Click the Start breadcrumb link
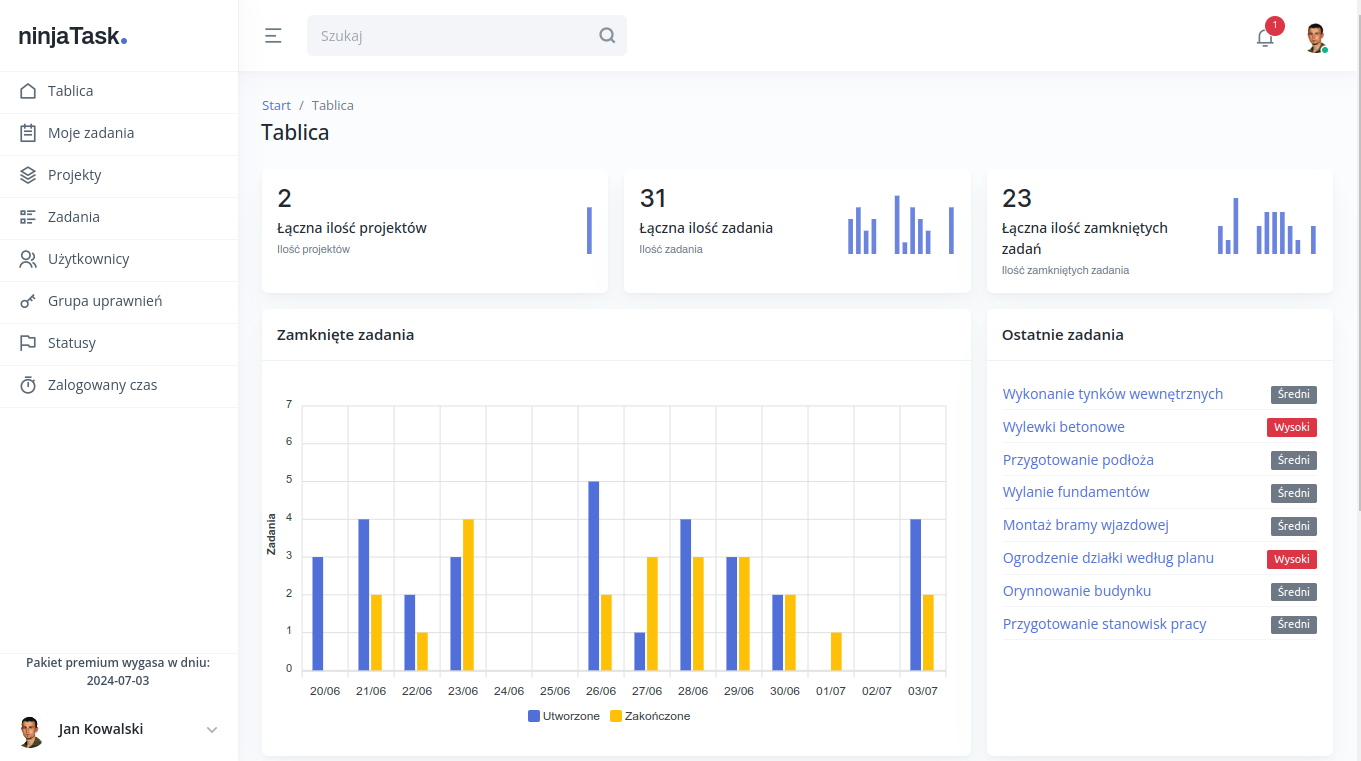The height and width of the screenshot is (761, 1361). (276, 105)
